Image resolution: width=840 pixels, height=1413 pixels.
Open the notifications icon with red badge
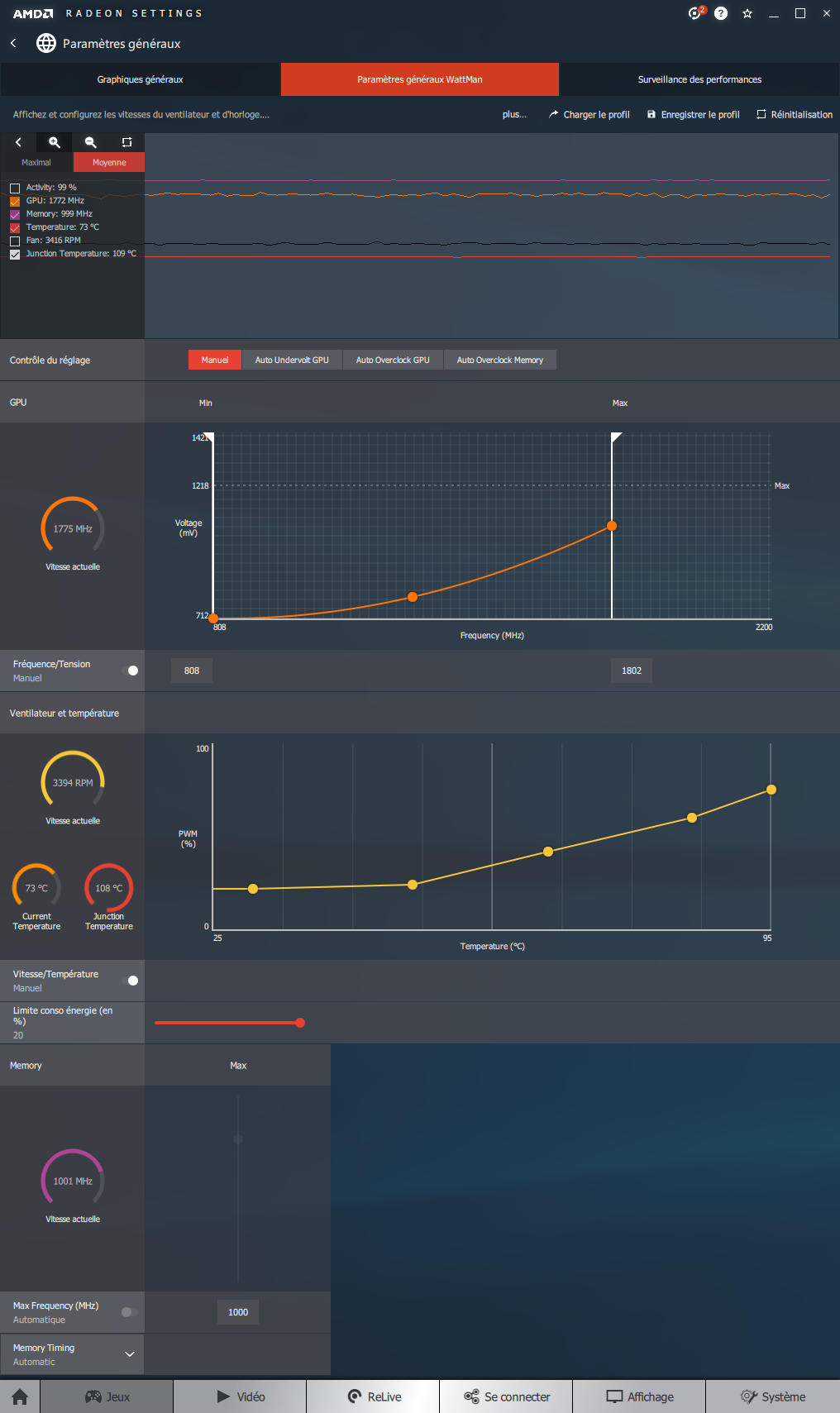tap(695, 13)
